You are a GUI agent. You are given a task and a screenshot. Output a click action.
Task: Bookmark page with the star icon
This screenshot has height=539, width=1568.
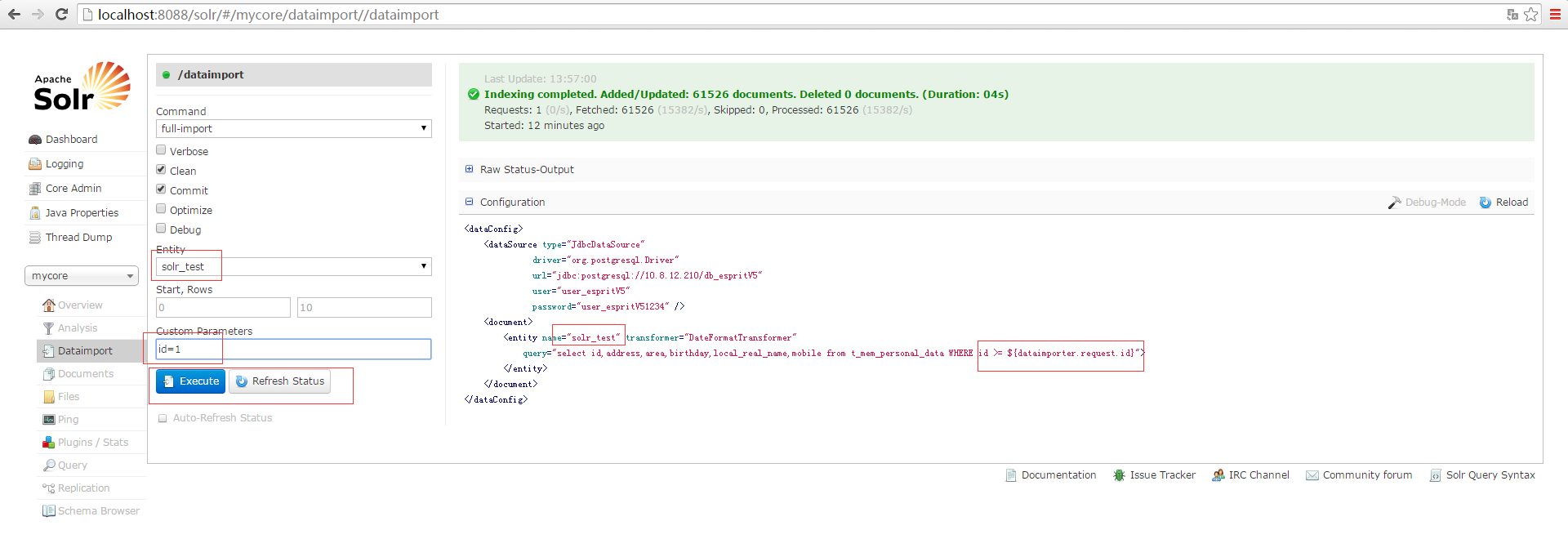click(x=1531, y=15)
